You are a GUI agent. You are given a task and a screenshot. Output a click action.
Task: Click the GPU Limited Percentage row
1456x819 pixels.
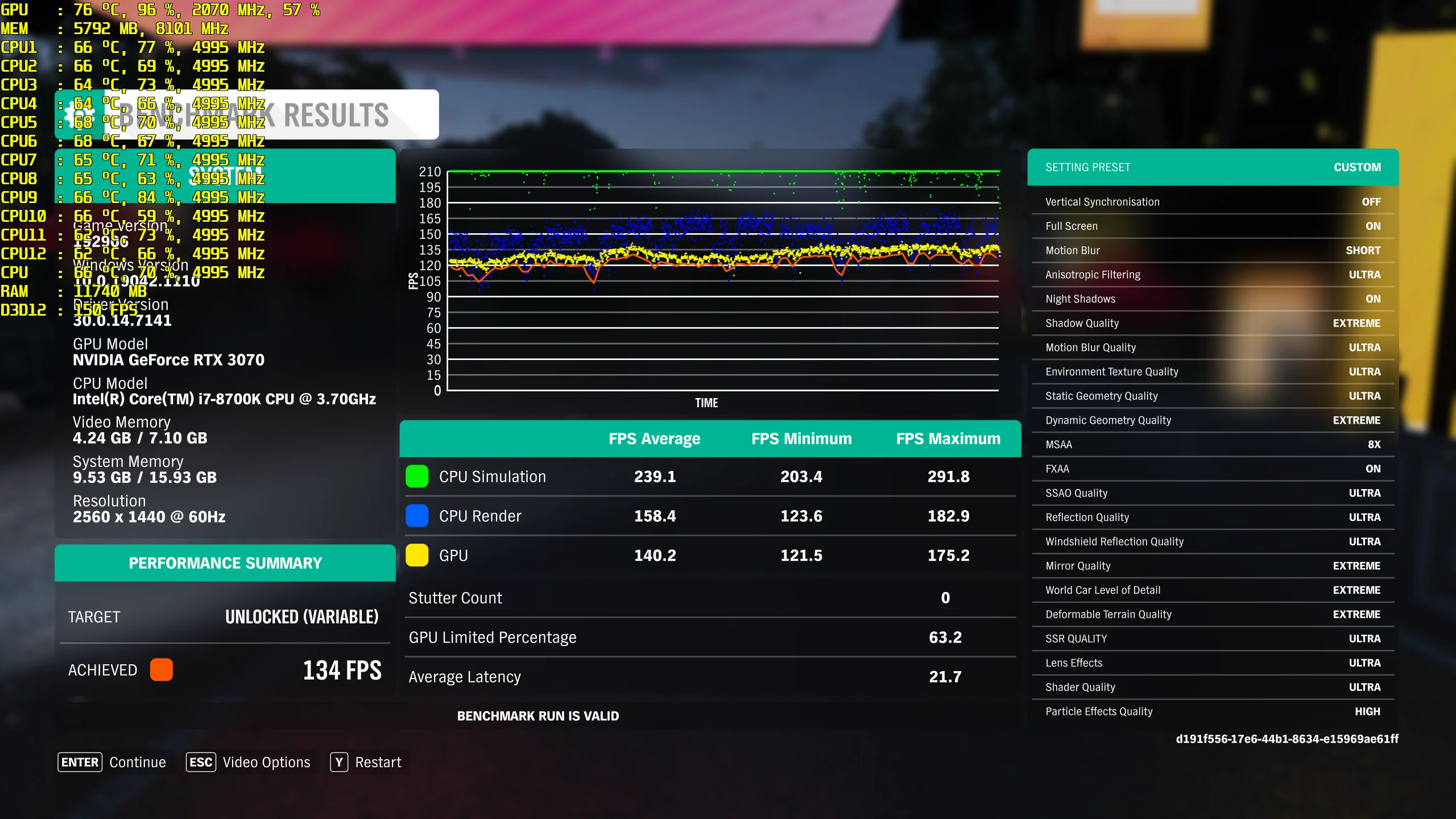[x=710, y=637]
